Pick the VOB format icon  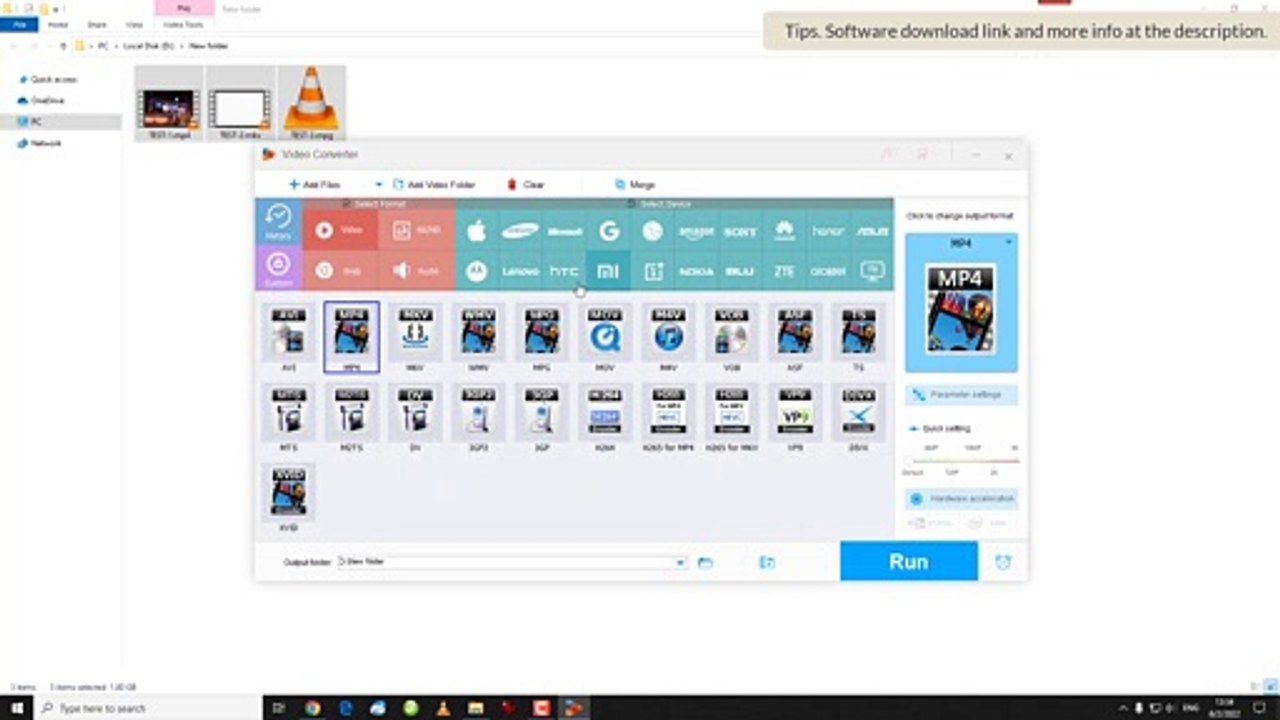[x=731, y=332]
